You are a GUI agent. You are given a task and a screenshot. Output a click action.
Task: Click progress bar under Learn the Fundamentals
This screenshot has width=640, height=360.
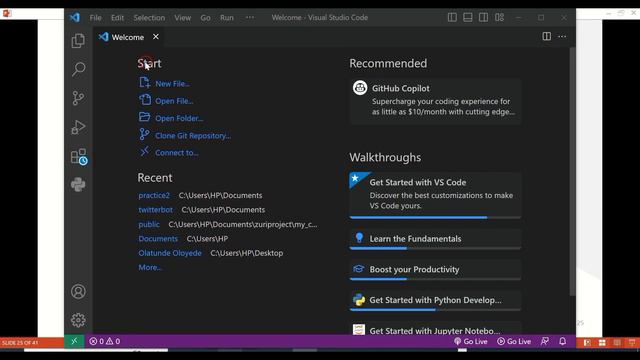[435, 248]
